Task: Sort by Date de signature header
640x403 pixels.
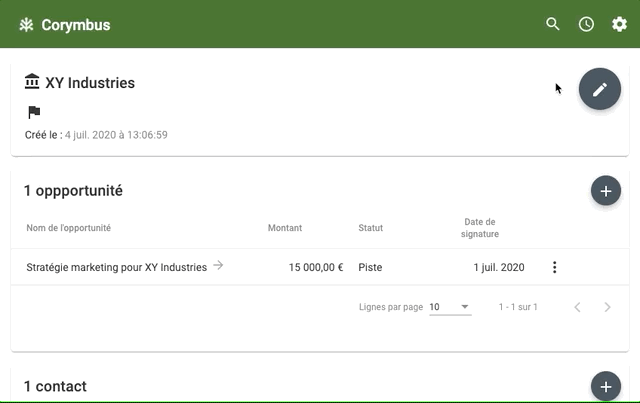Action: coord(480,228)
